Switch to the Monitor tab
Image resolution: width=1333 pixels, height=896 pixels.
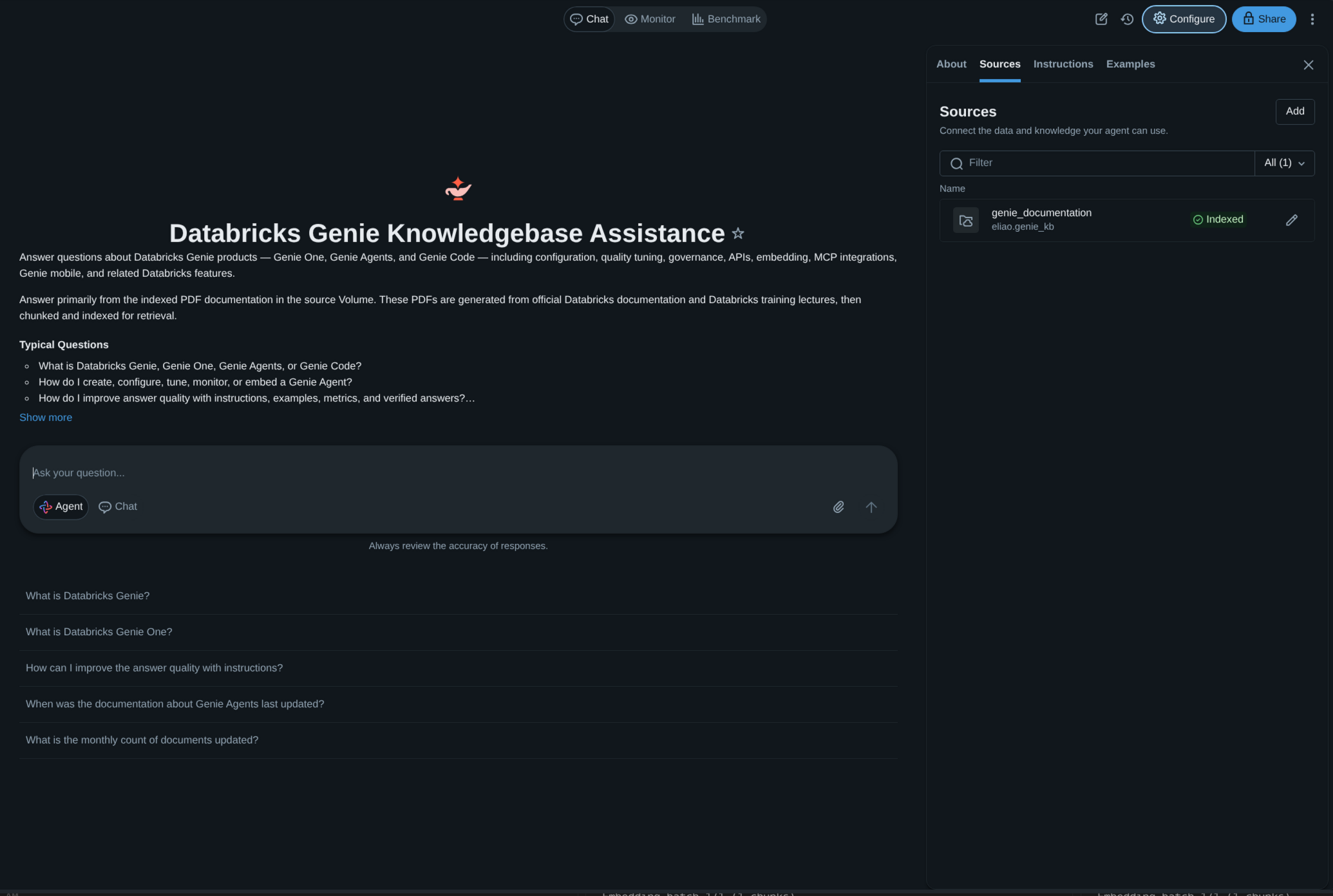tap(650, 19)
